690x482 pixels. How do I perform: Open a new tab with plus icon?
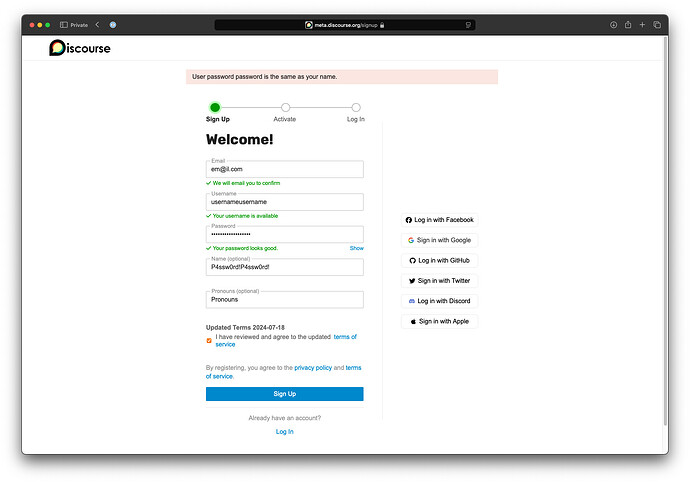click(642, 25)
